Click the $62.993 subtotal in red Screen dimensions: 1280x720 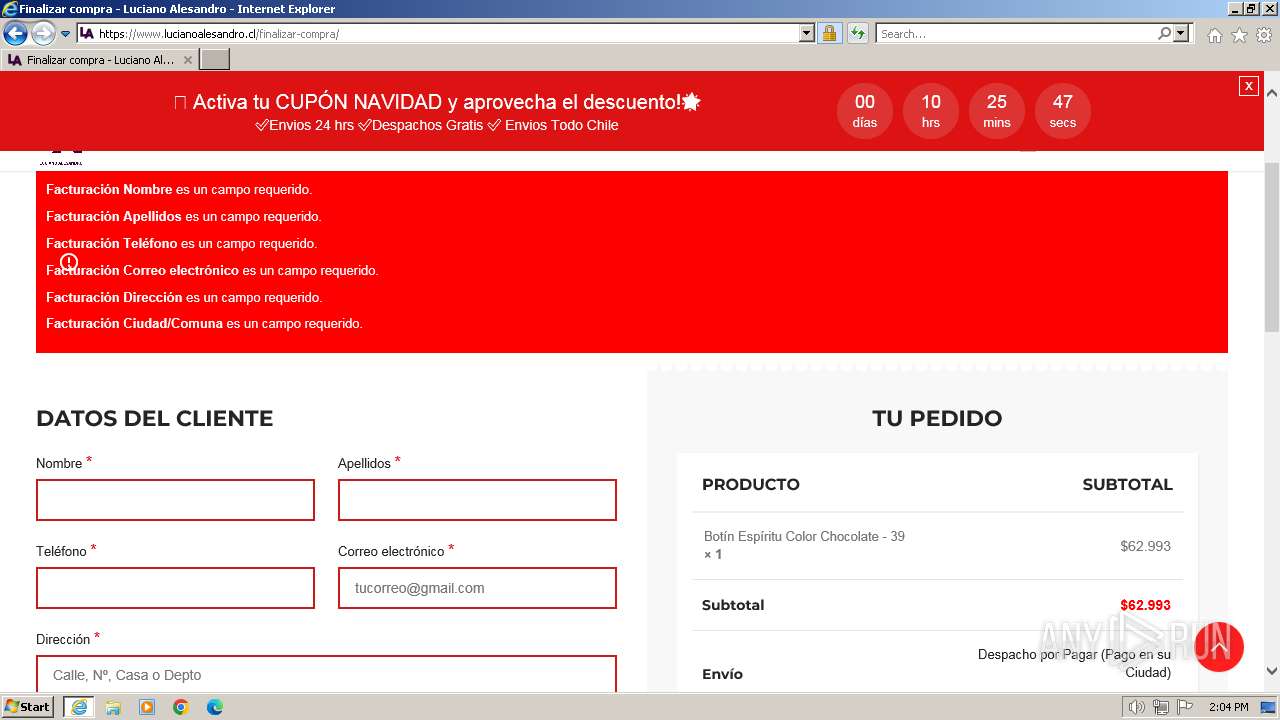click(1145, 605)
